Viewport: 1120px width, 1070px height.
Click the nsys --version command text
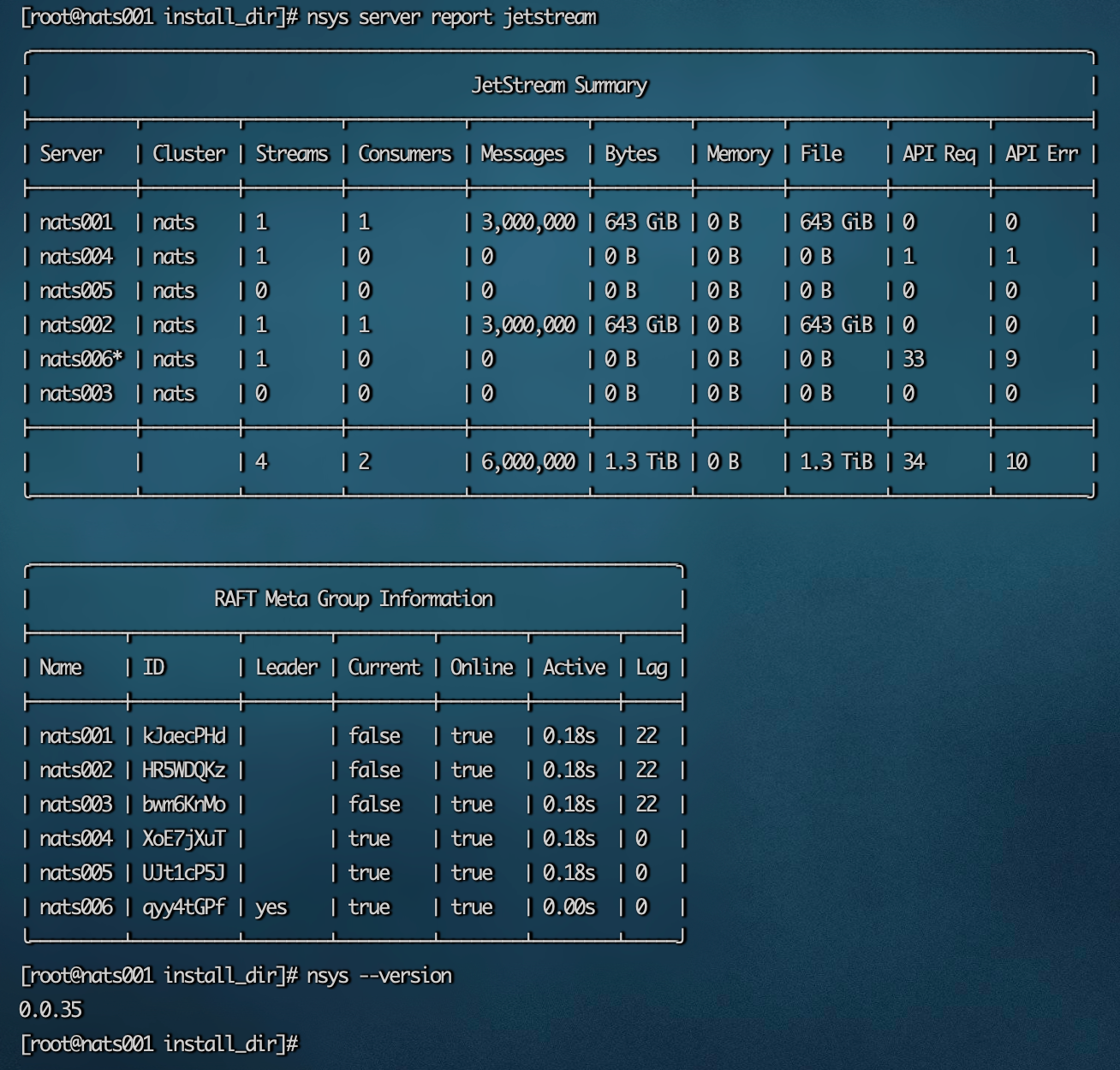click(379, 975)
